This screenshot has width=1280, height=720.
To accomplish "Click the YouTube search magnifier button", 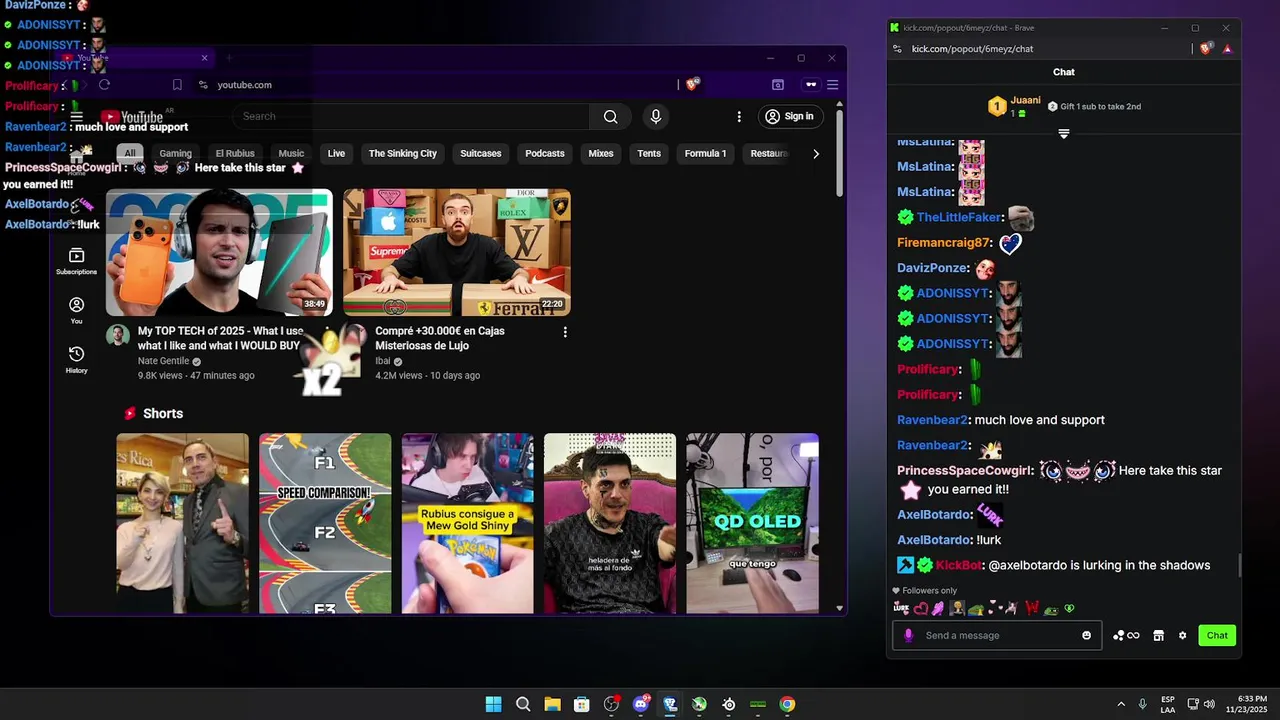I will point(610,117).
